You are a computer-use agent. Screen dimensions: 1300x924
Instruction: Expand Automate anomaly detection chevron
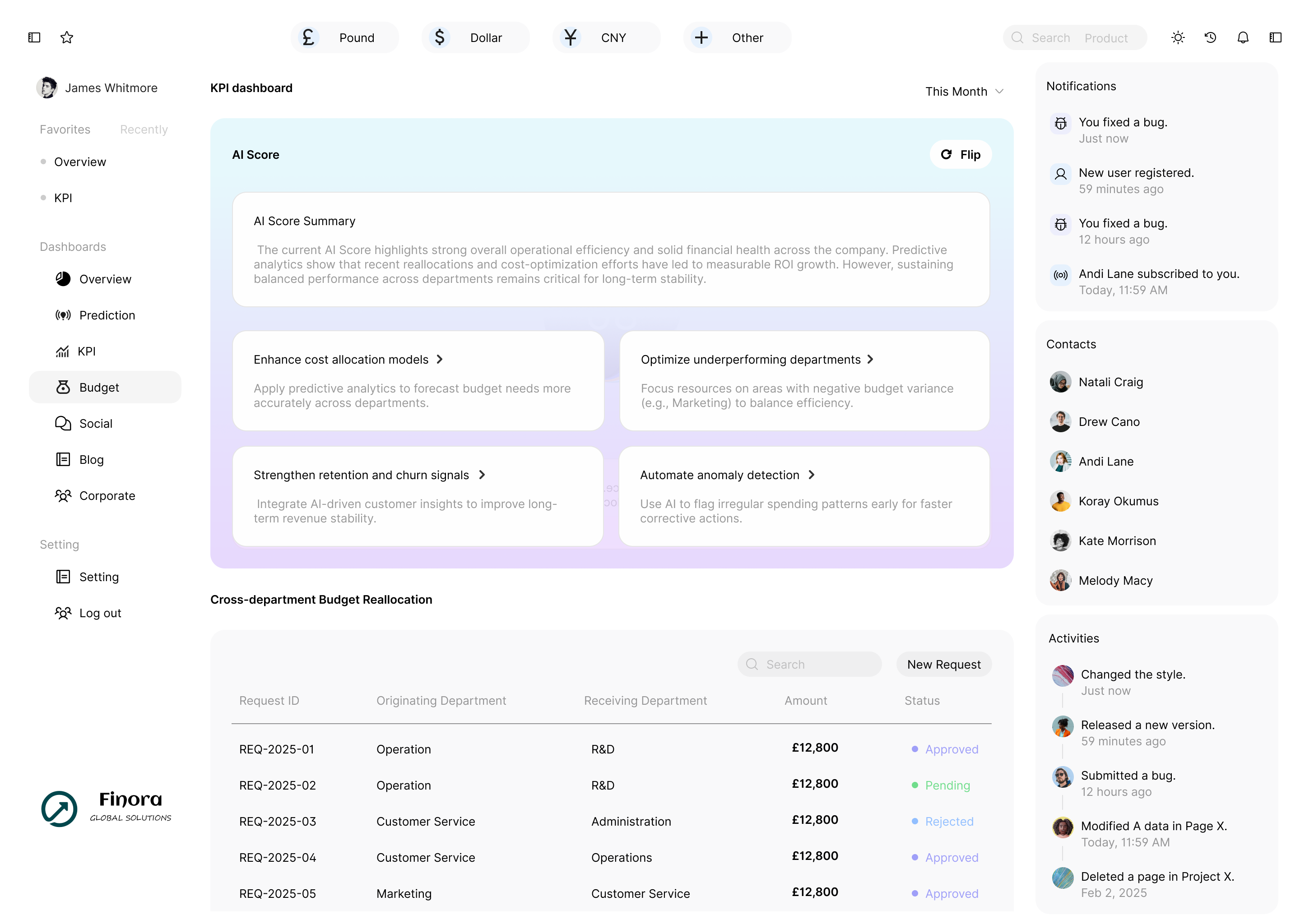point(812,475)
